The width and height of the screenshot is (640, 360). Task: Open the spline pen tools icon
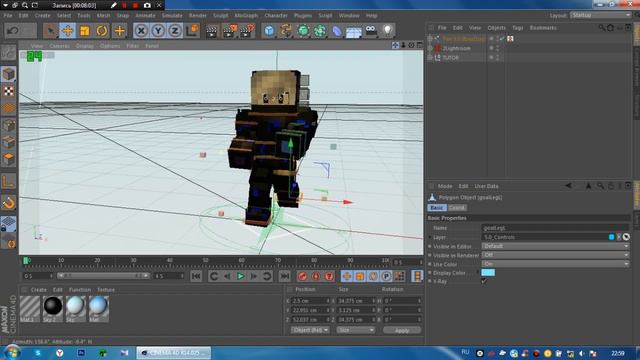pyautogui.click(x=286, y=31)
